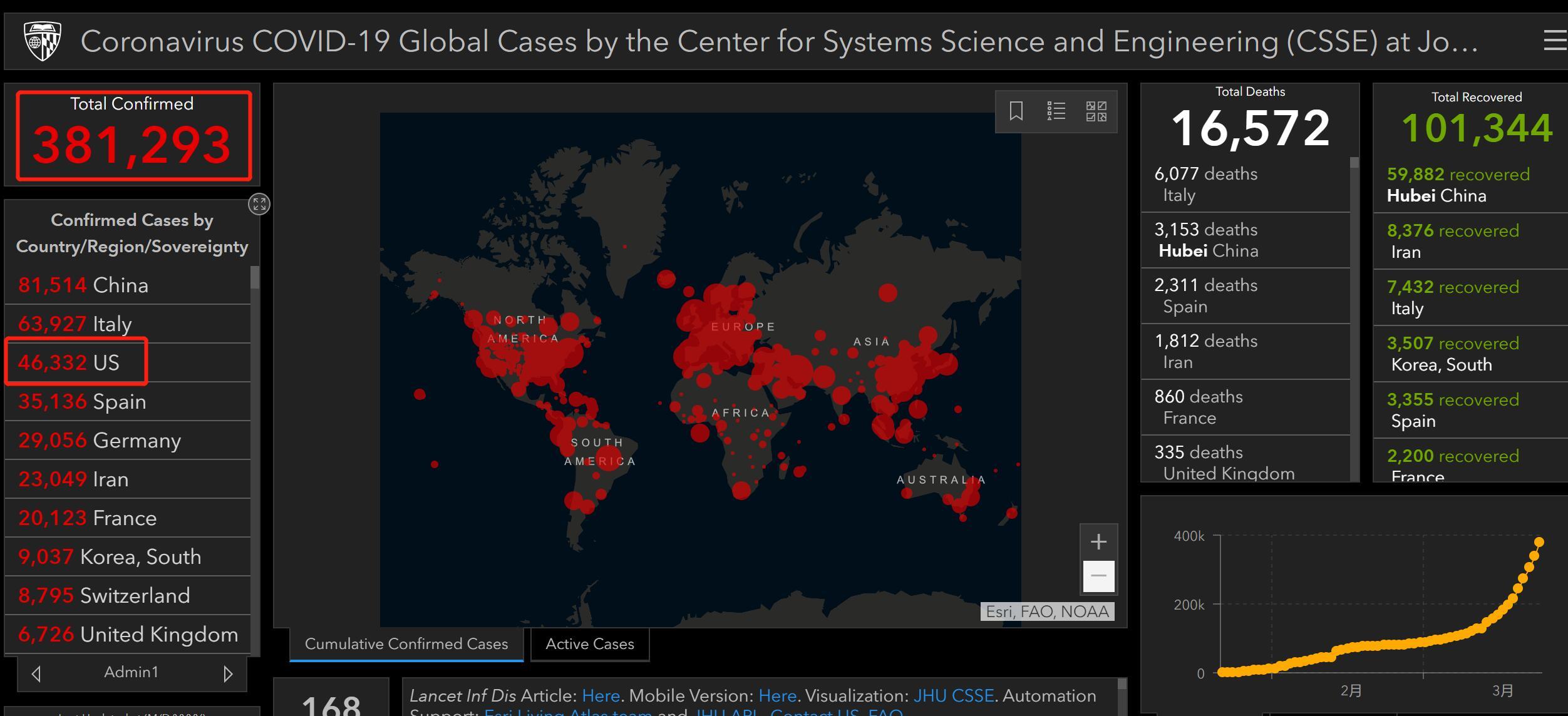Image resolution: width=1568 pixels, height=716 pixels.
Task: Click the Total Deaths 16,572 figure
Action: coord(1250,128)
